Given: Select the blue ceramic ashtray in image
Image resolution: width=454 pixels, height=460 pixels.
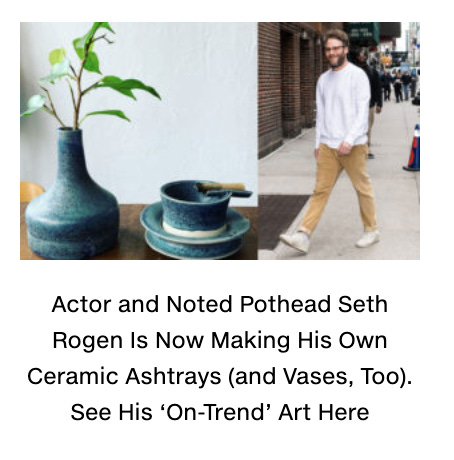Looking at the screenshot, I should click(x=196, y=219).
